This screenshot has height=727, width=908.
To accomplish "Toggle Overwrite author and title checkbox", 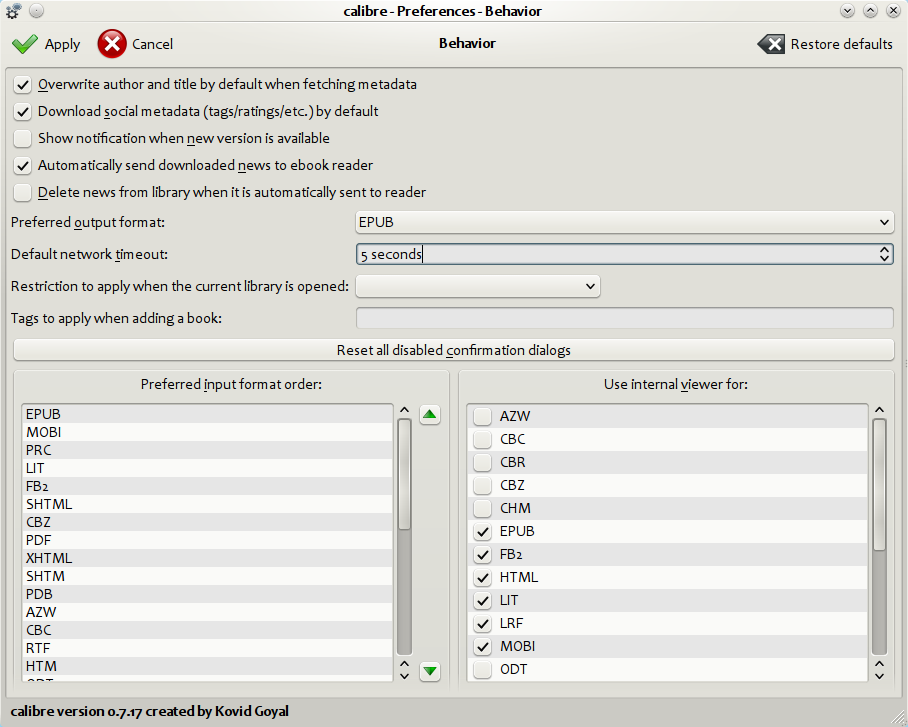I will [23, 85].
